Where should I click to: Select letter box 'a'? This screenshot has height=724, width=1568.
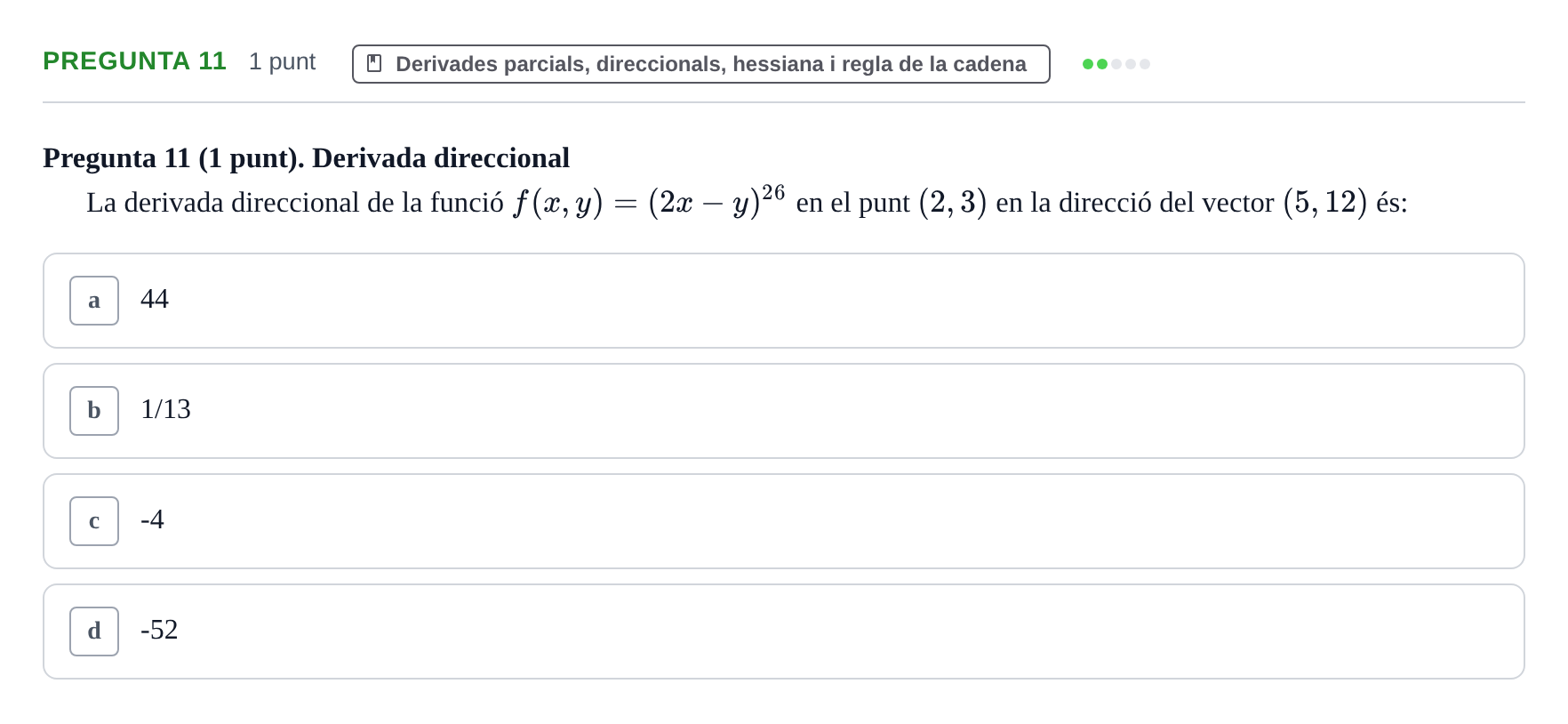click(94, 301)
